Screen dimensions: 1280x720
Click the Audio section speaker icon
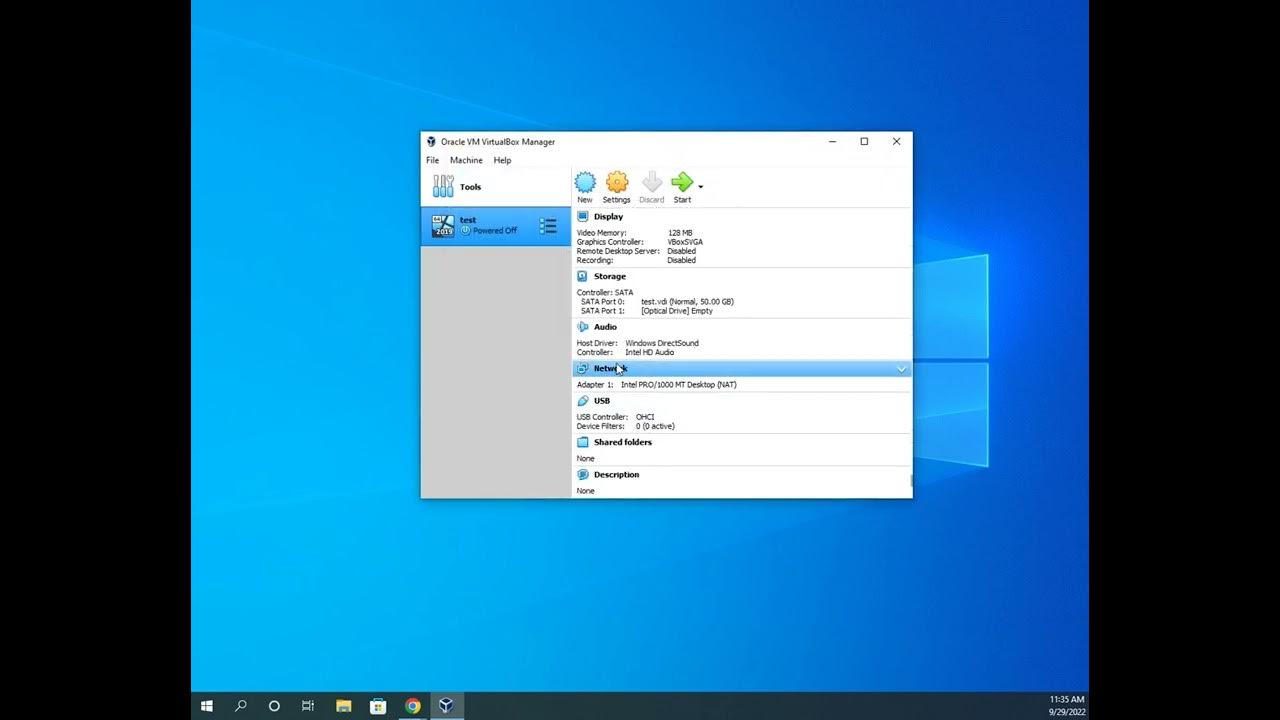coord(583,327)
